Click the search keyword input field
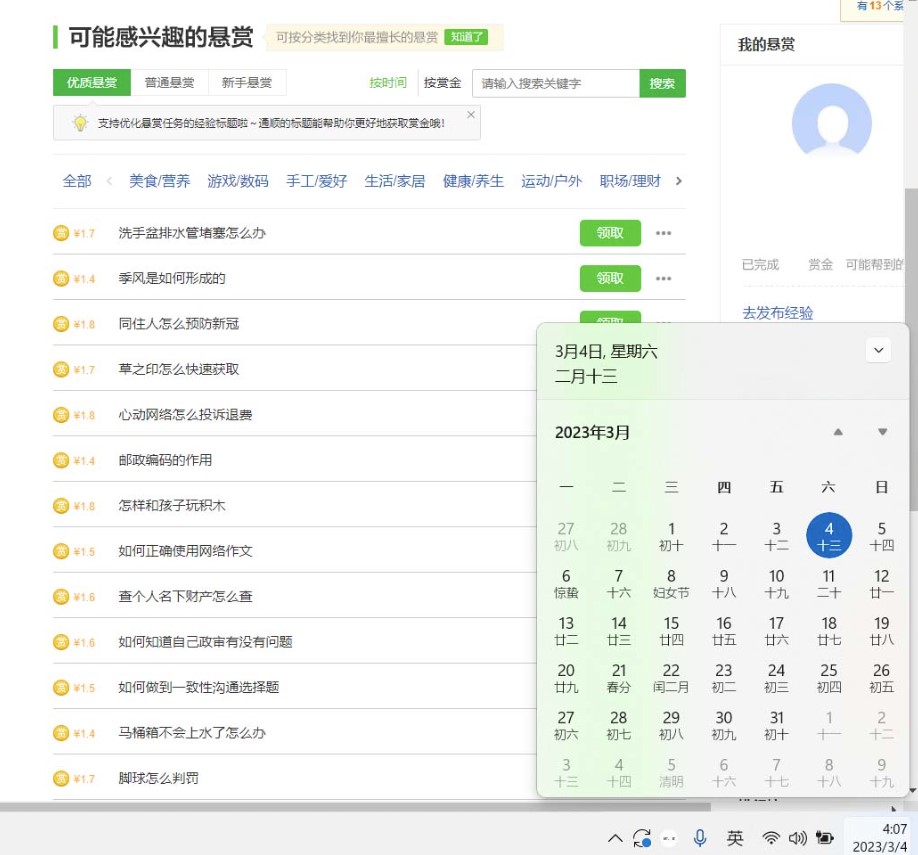The height and width of the screenshot is (855, 918). click(x=555, y=84)
